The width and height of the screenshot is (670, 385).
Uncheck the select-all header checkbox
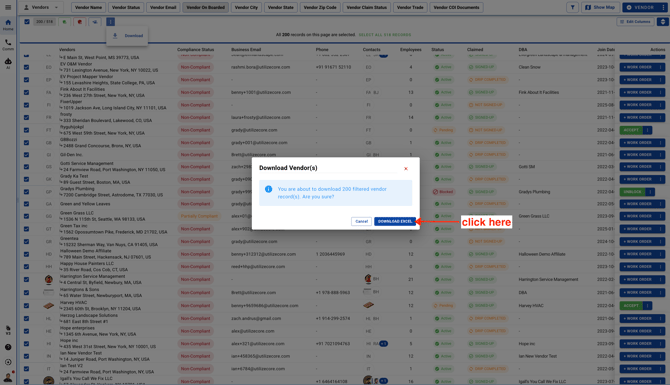pyautogui.click(x=27, y=22)
